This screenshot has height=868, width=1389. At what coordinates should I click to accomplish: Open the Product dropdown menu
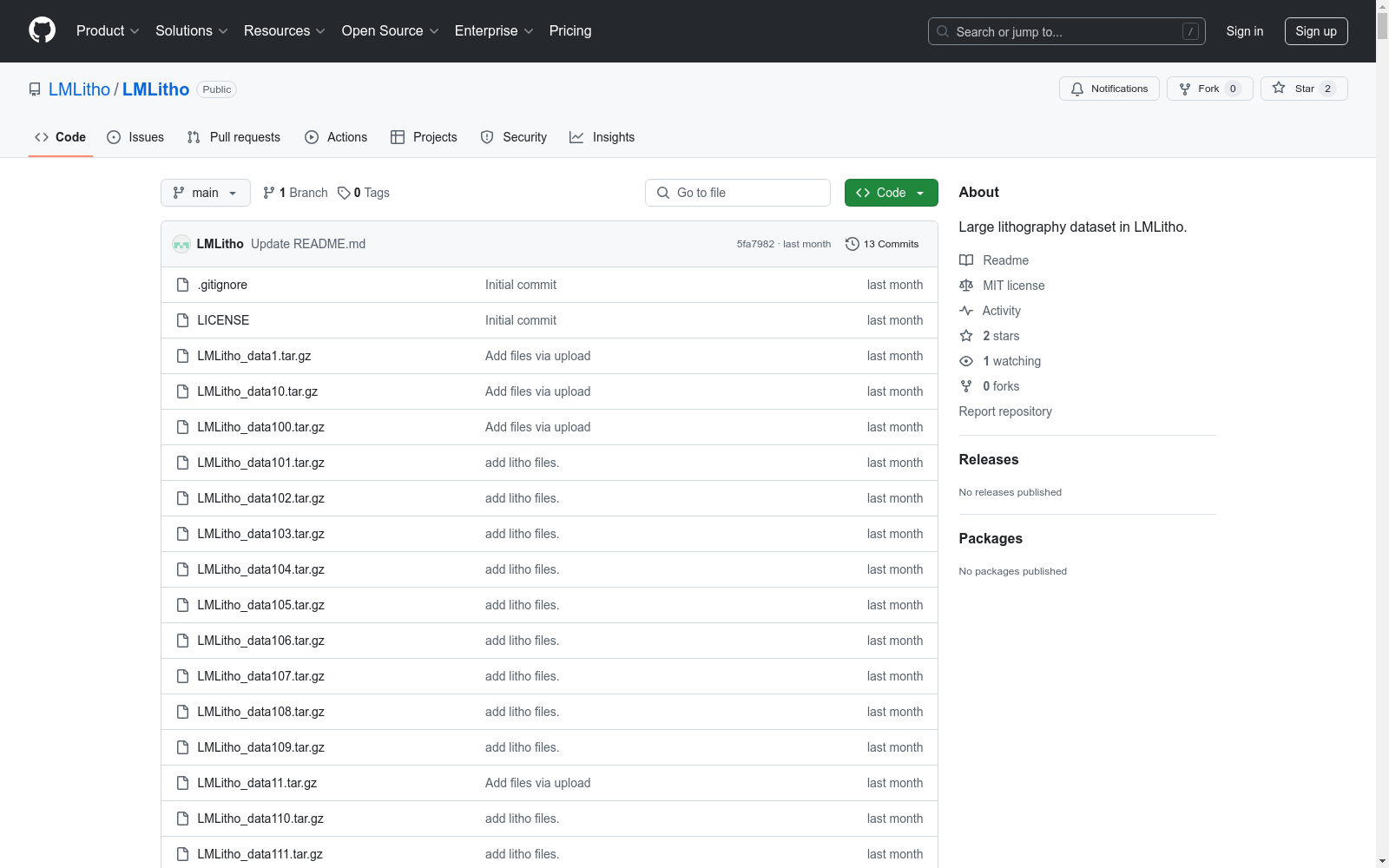point(108,31)
